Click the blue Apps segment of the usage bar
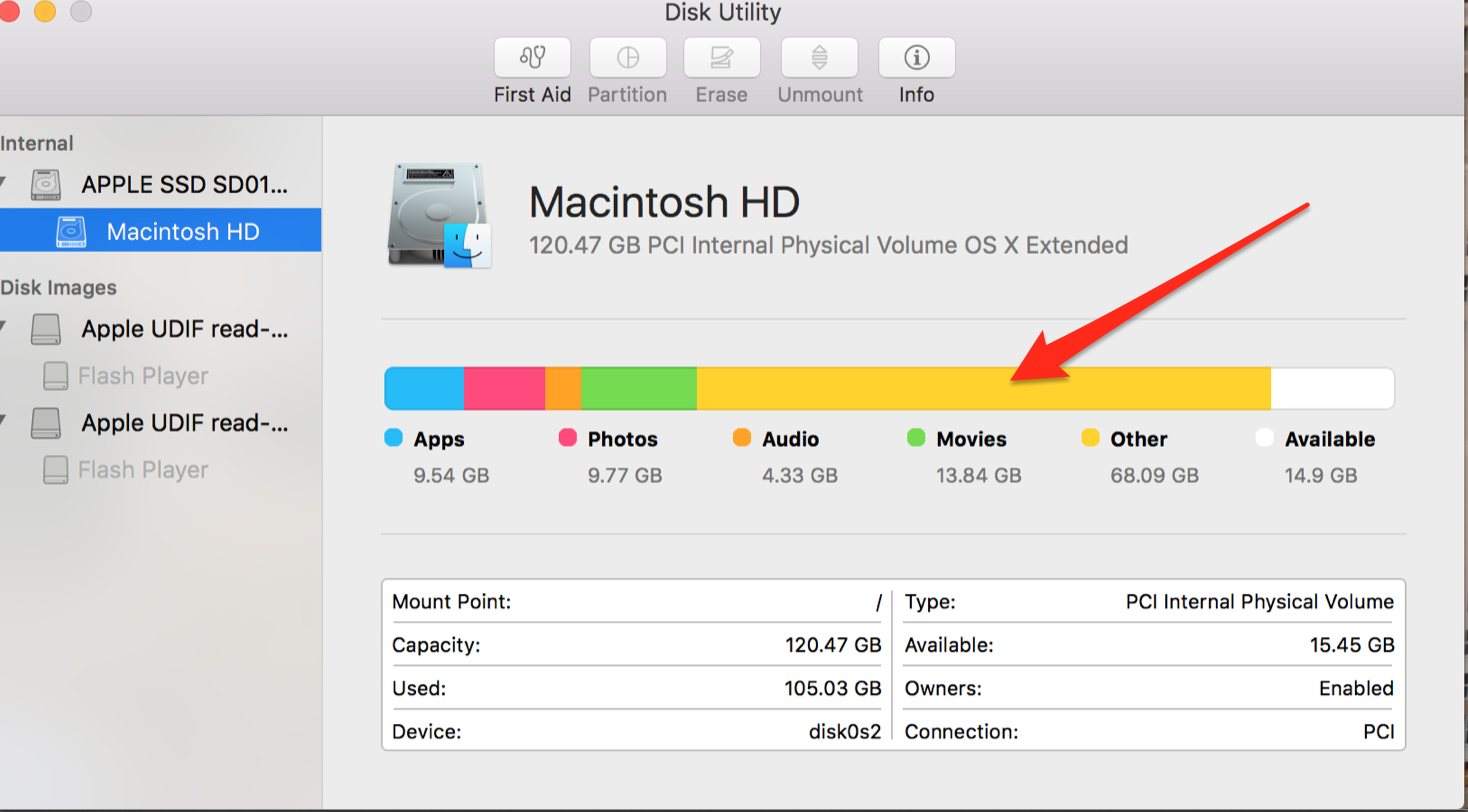Screen dimensions: 1468x812 point(425,388)
